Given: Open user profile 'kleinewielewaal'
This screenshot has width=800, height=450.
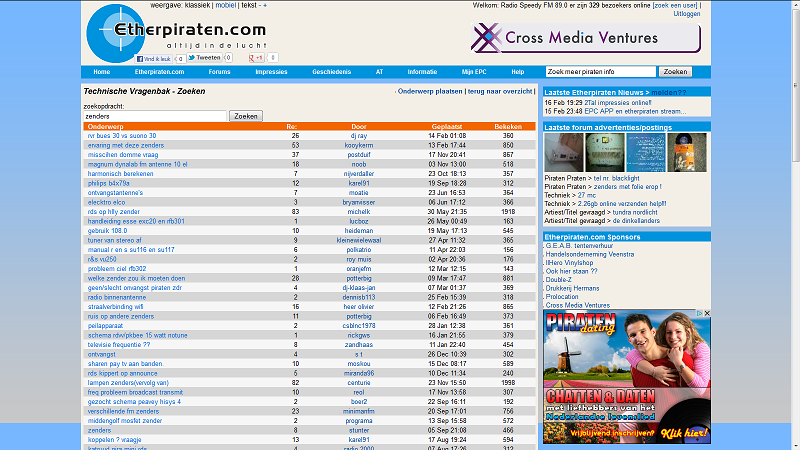Looking at the screenshot, I should click(359, 240).
